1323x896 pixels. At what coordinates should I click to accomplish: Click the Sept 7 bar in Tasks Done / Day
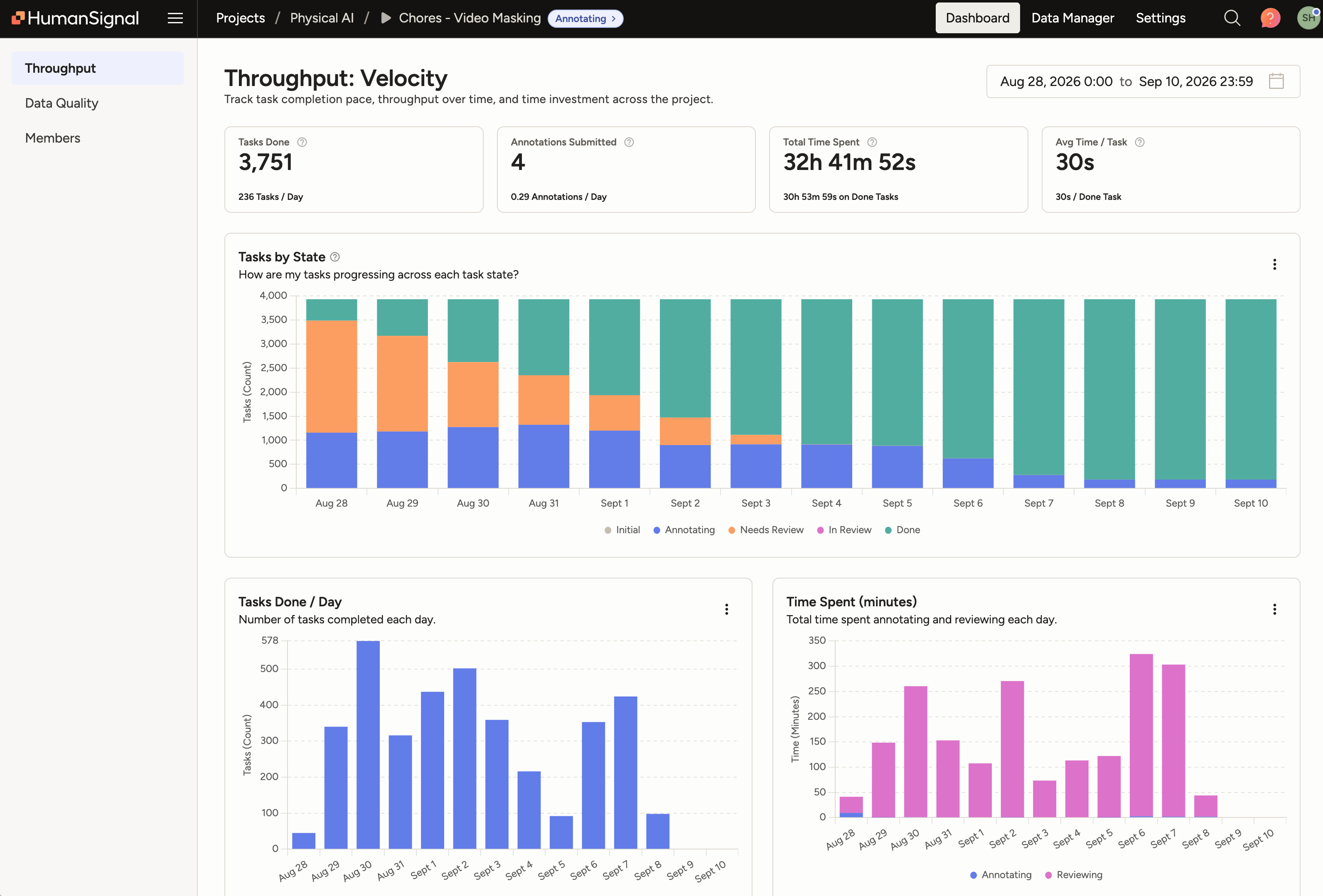click(626, 773)
